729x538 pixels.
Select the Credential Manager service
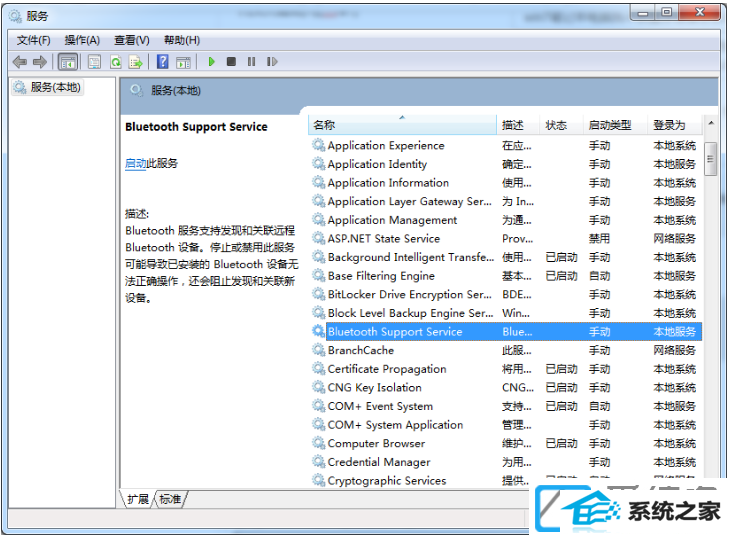pyautogui.click(x=506, y=462)
